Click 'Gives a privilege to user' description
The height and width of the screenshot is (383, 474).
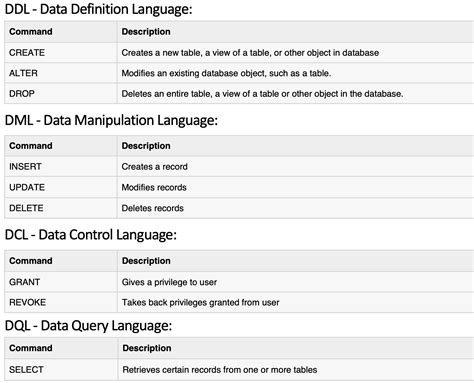coord(169,282)
